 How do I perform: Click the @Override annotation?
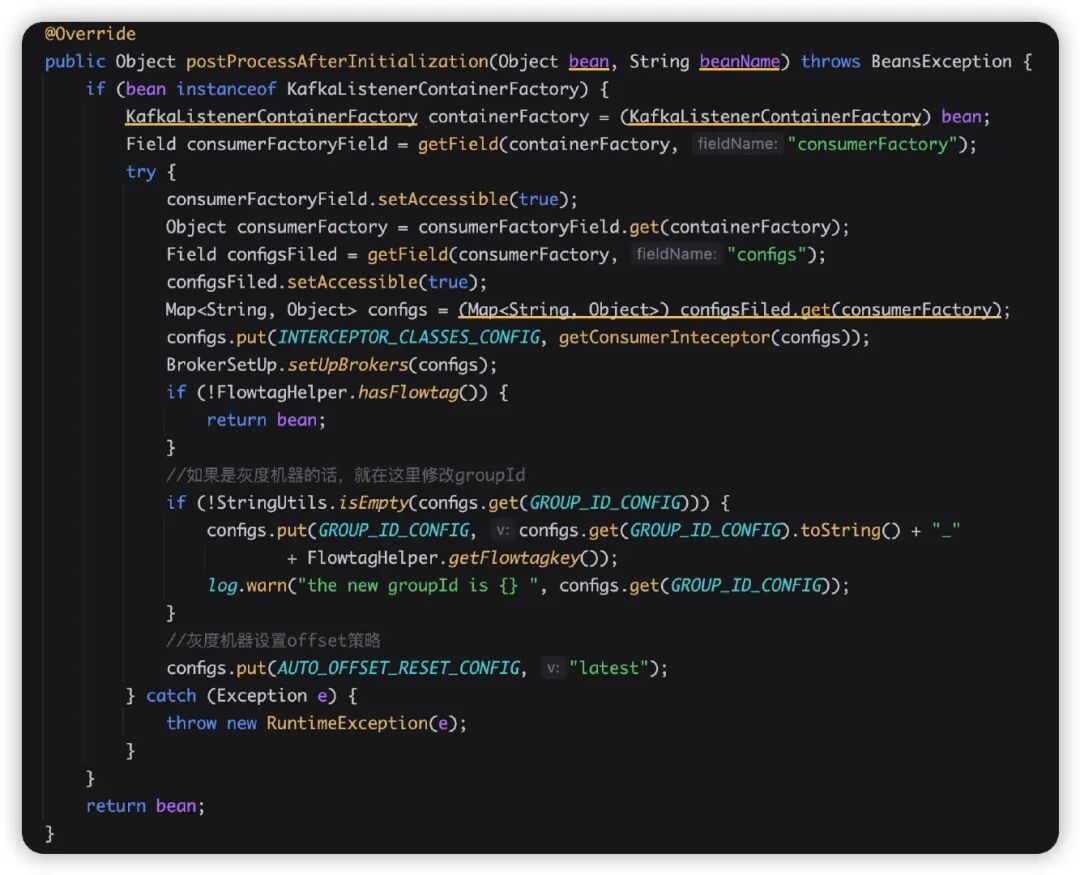coord(90,34)
